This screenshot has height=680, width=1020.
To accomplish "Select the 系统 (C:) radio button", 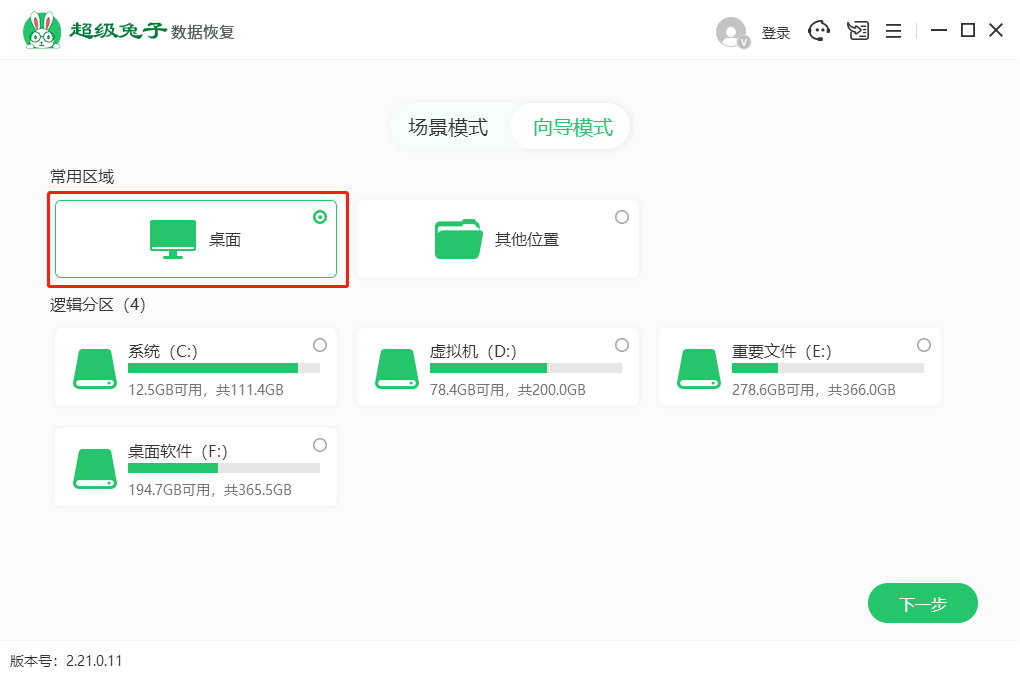I will [x=320, y=345].
